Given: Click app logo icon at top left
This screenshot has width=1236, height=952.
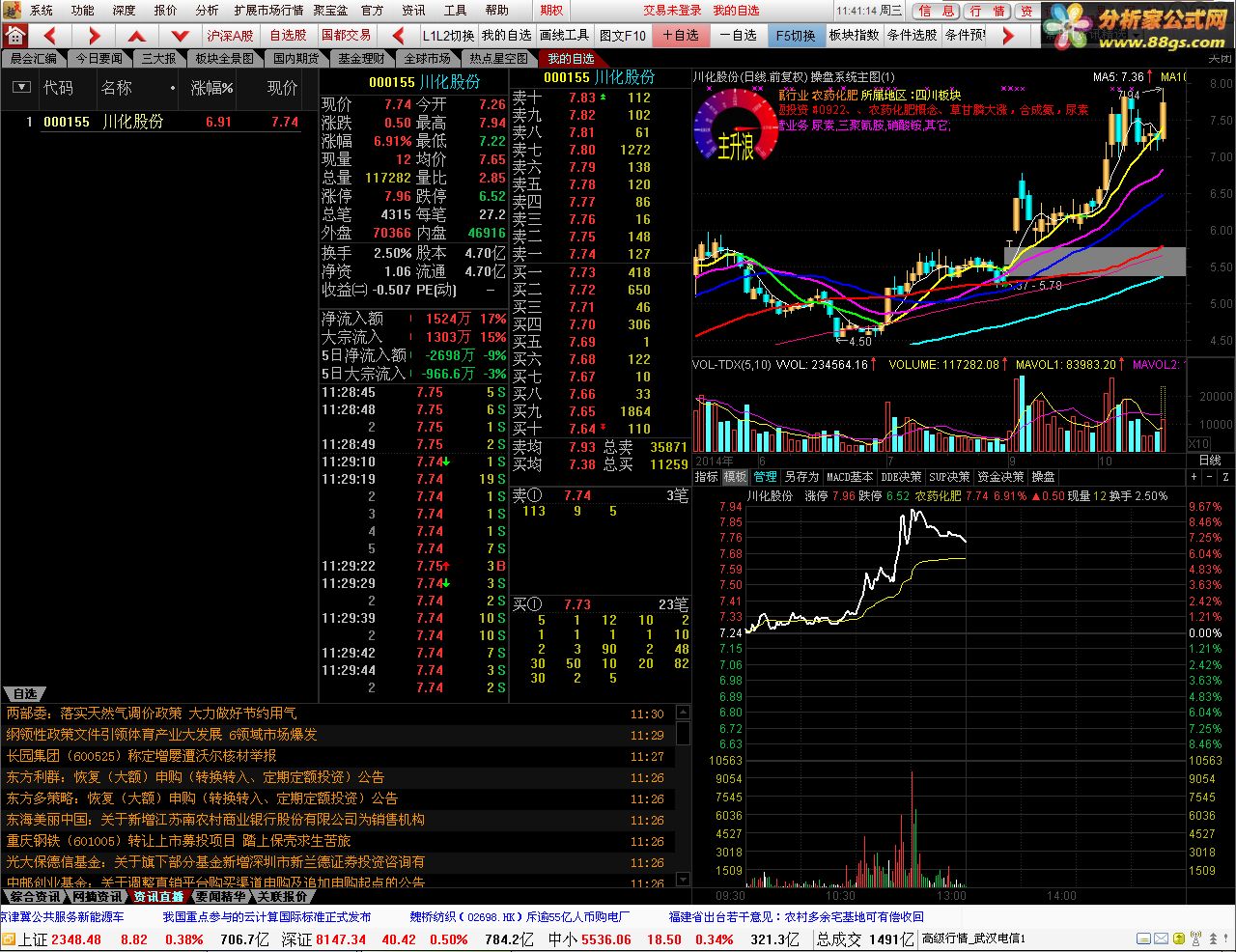Looking at the screenshot, I should click(x=10, y=10).
